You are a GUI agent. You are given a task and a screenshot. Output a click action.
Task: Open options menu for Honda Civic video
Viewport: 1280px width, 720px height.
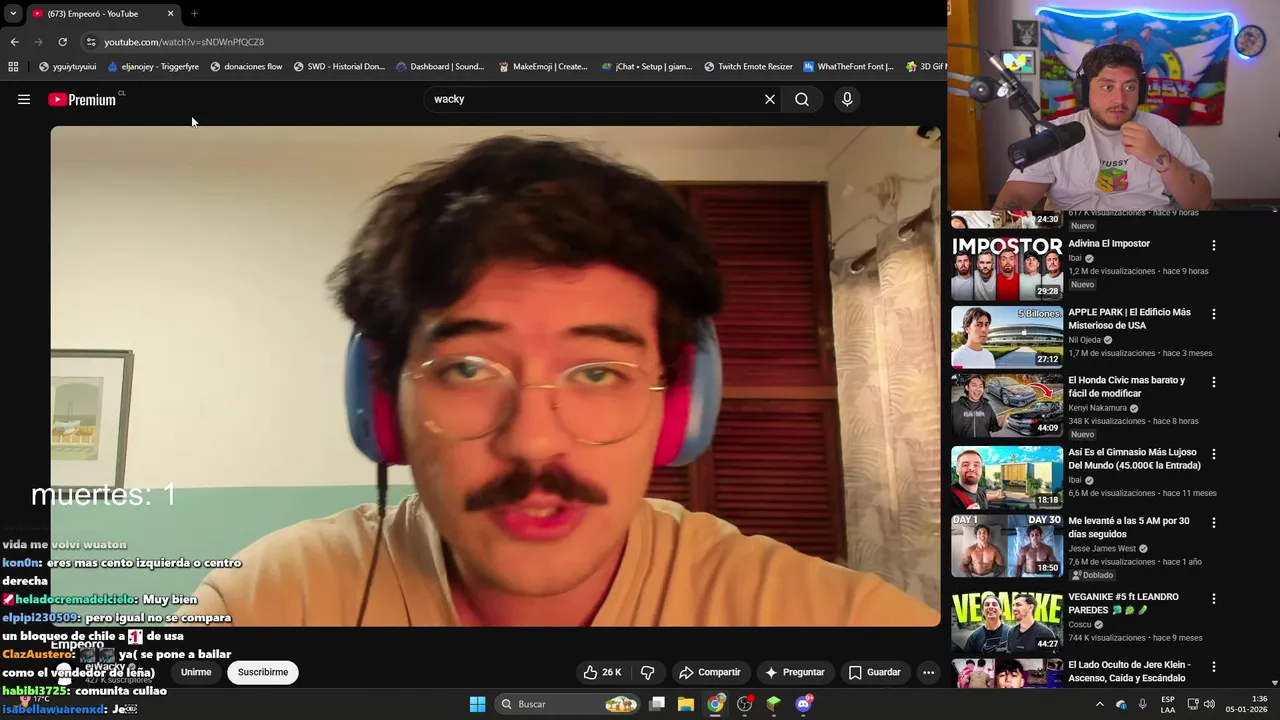pos(1214,382)
